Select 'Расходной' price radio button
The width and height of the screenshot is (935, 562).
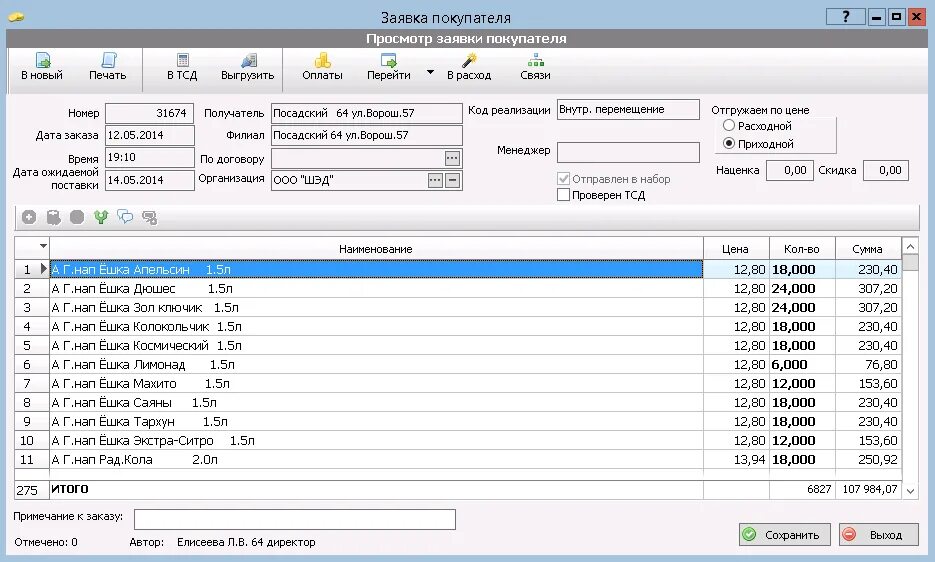point(728,126)
